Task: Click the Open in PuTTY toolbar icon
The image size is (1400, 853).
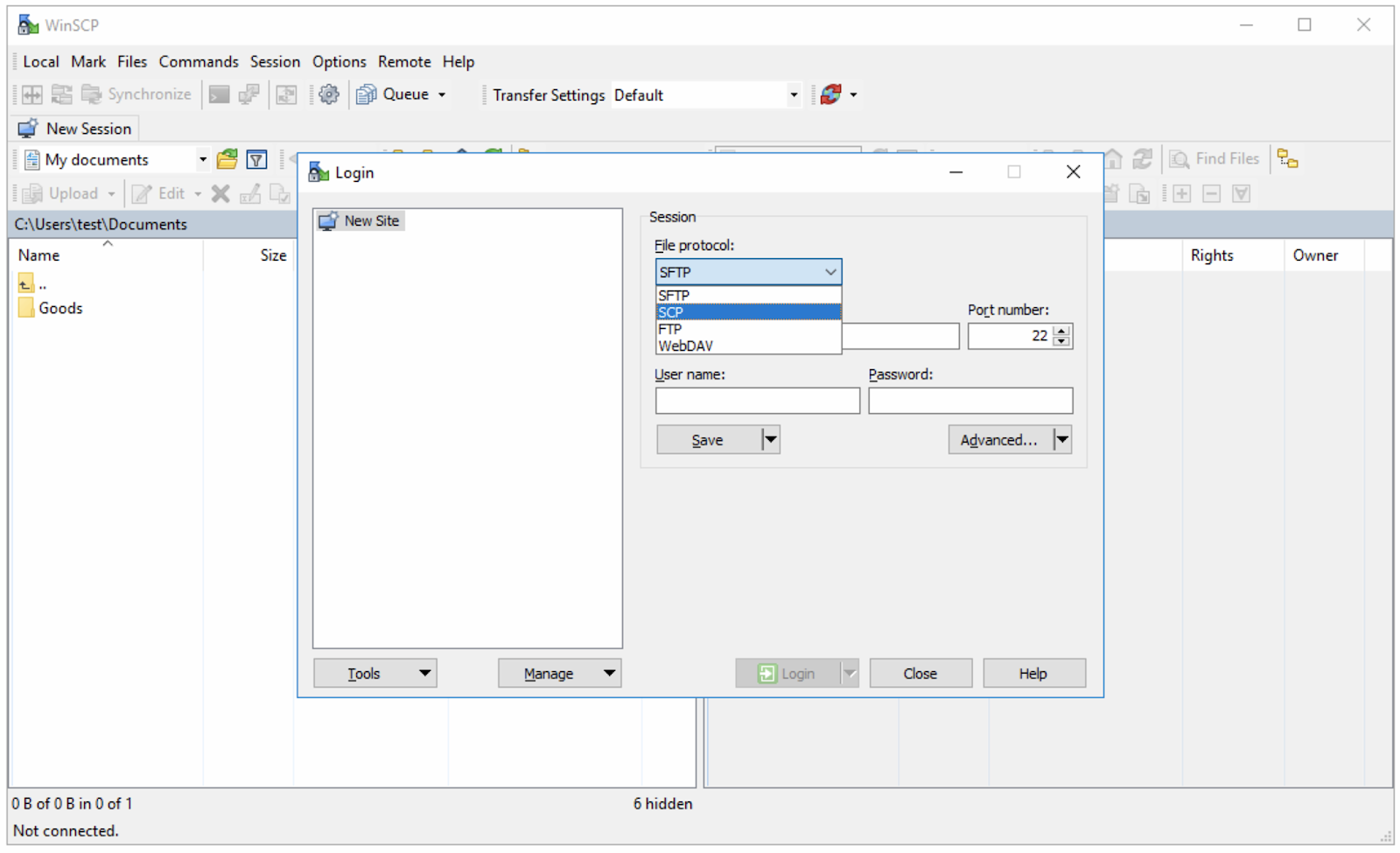Action: tap(249, 94)
